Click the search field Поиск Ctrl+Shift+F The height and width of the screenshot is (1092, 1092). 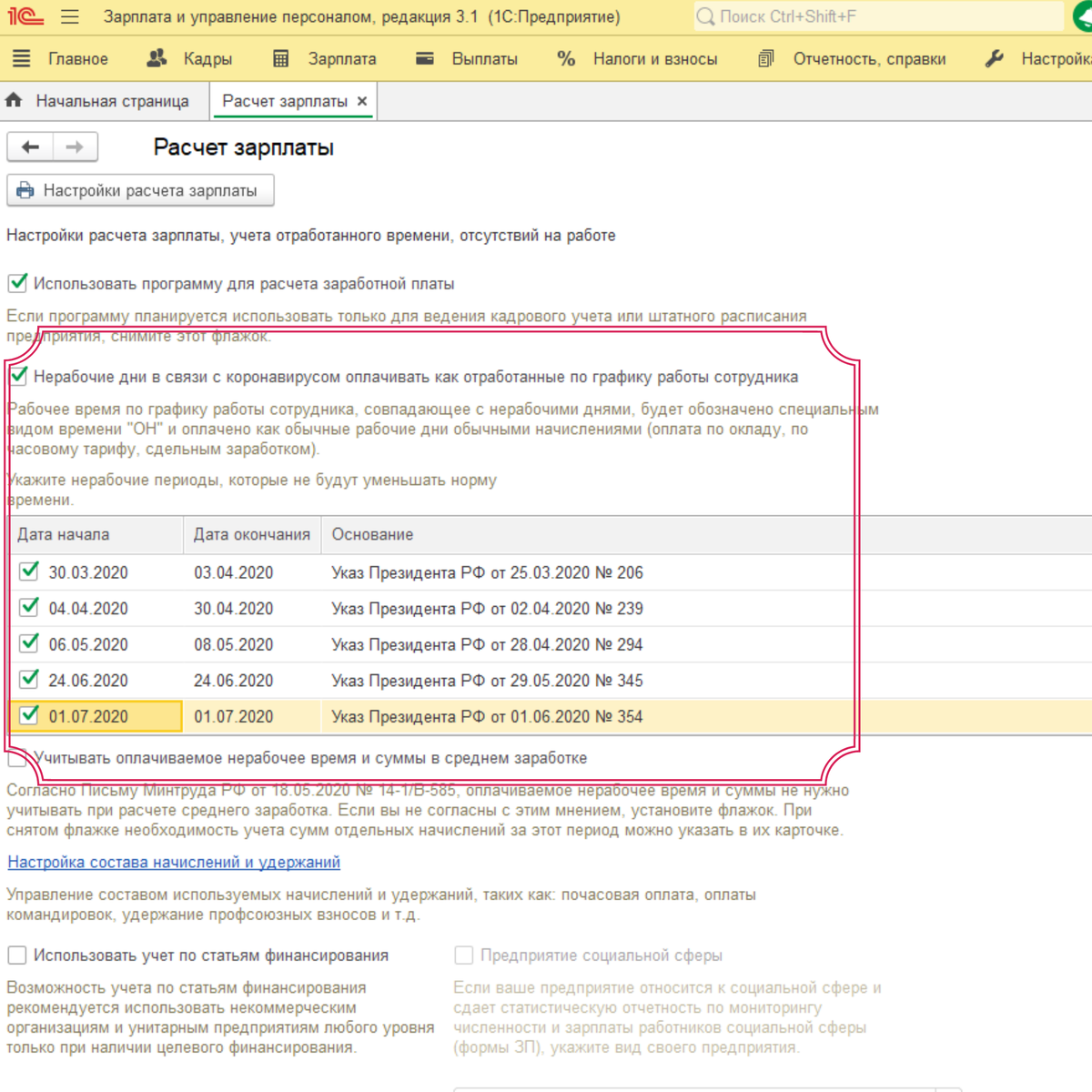[878, 16]
